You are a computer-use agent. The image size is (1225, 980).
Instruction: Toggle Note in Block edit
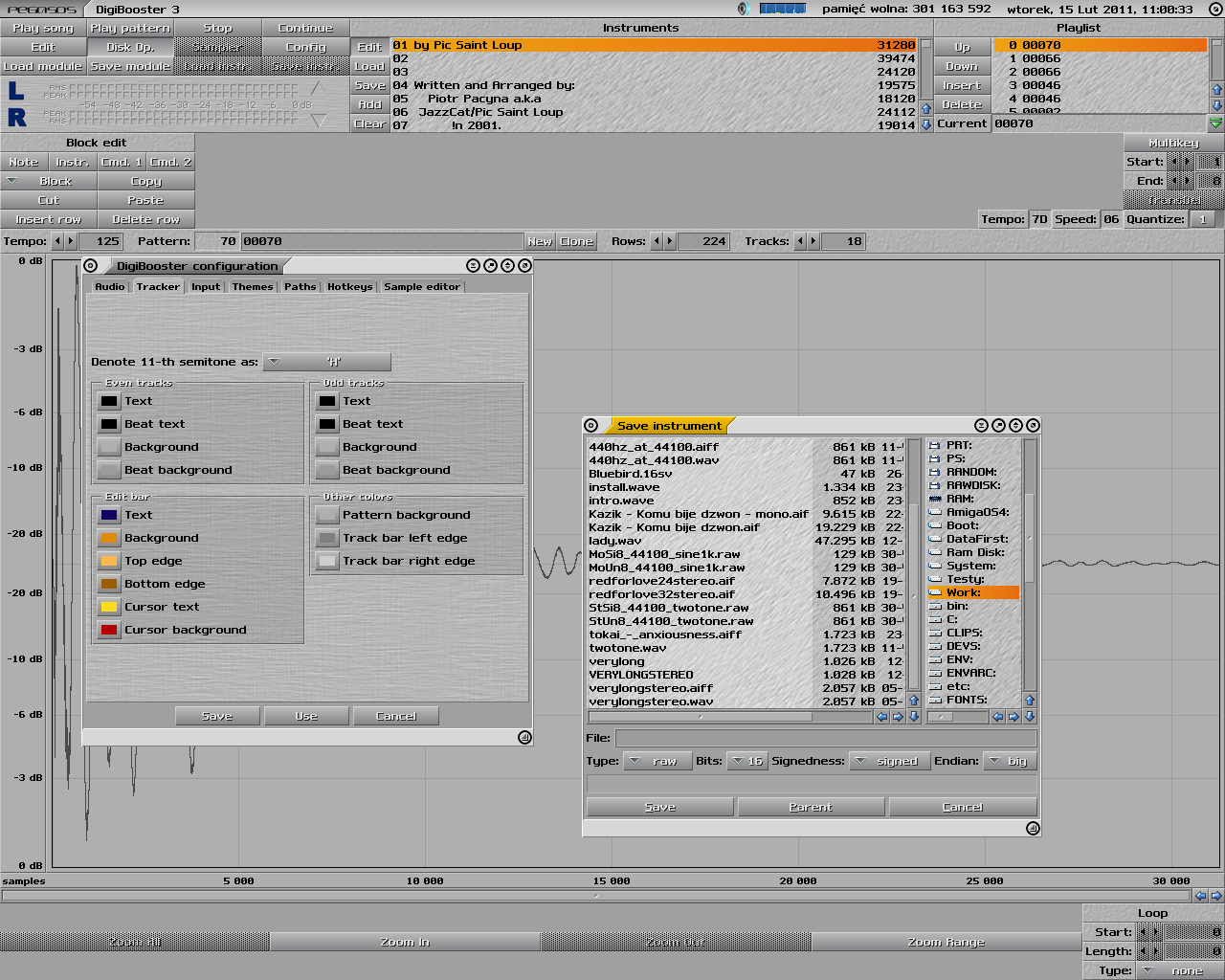(x=24, y=162)
